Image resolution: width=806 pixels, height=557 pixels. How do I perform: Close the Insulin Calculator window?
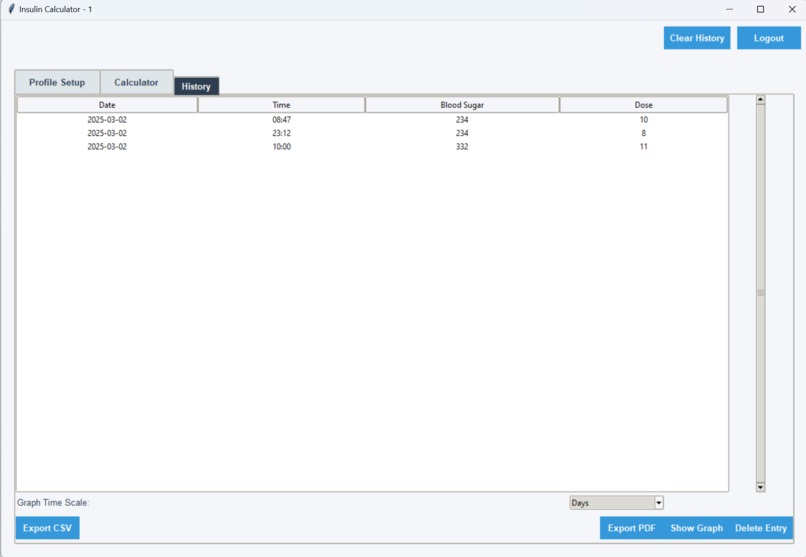(792, 9)
